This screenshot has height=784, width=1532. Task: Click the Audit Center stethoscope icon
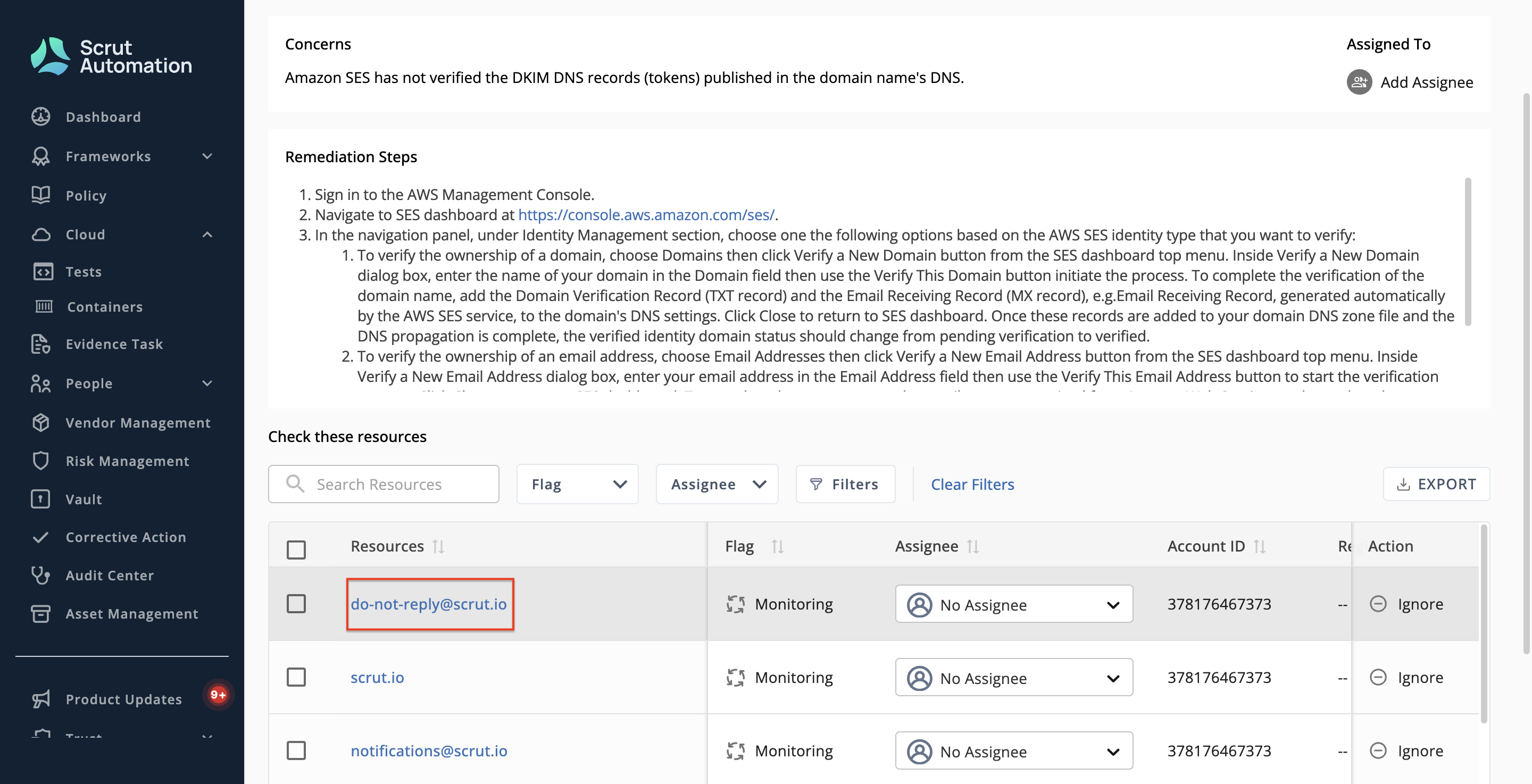[x=40, y=575]
